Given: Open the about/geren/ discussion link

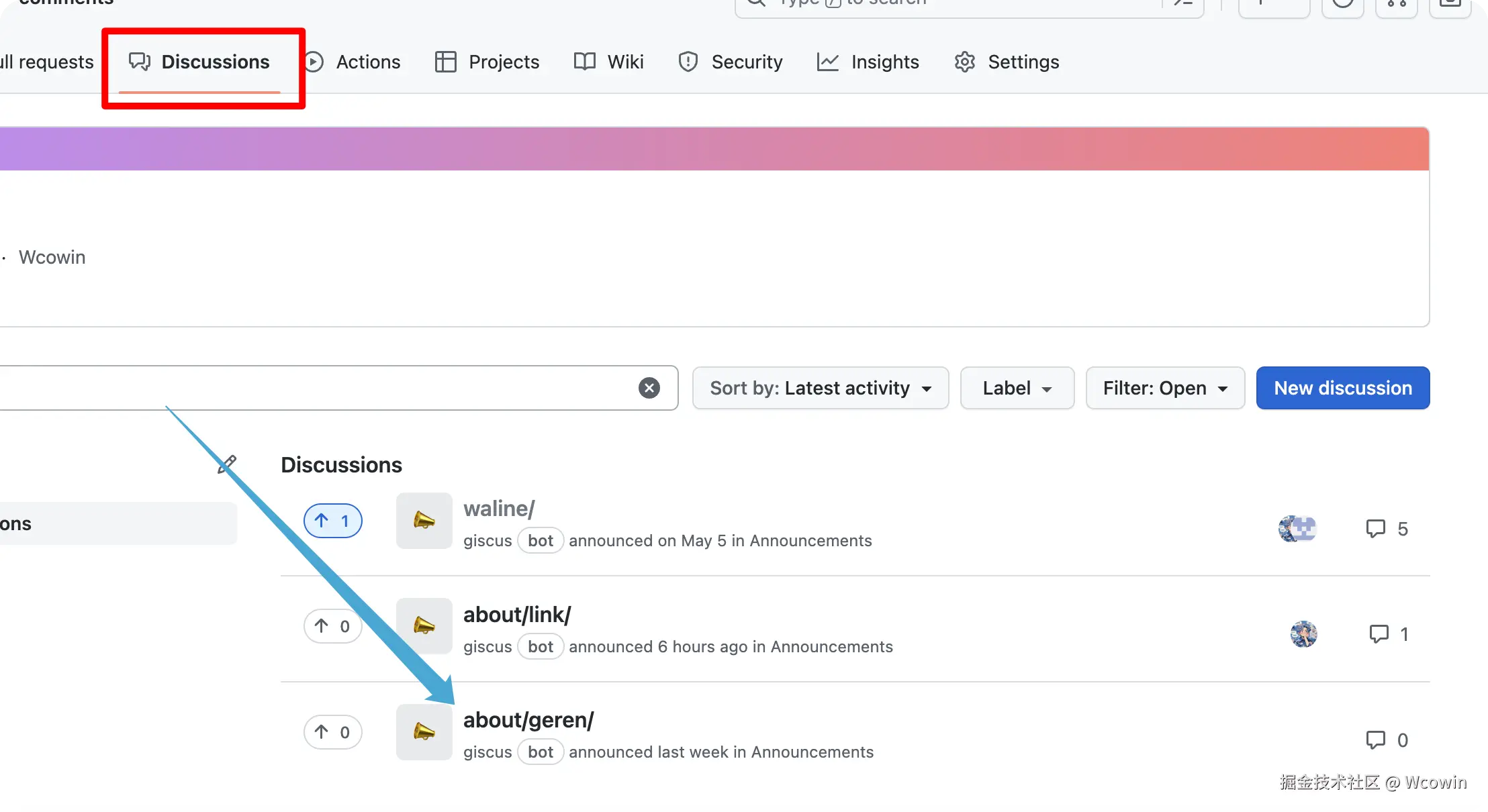Looking at the screenshot, I should (528, 720).
